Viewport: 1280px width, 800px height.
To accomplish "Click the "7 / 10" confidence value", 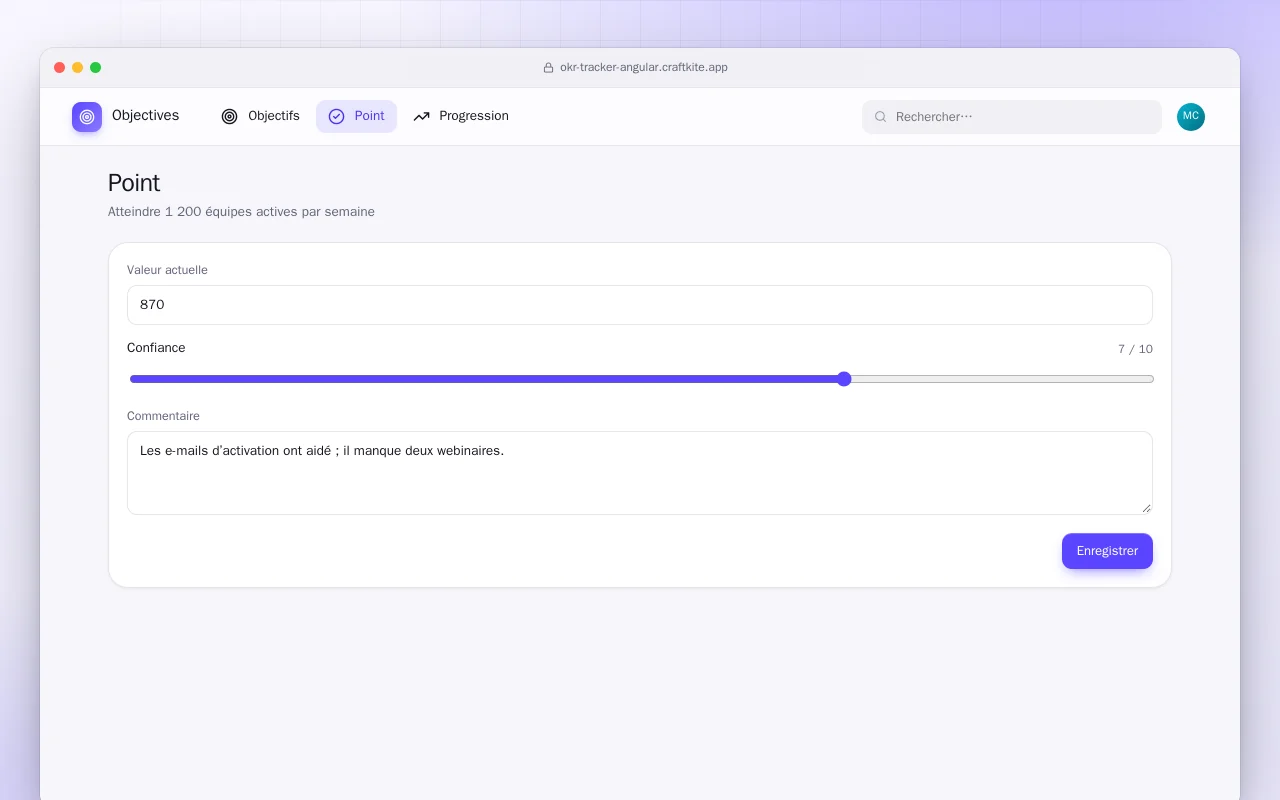I will click(1135, 349).
